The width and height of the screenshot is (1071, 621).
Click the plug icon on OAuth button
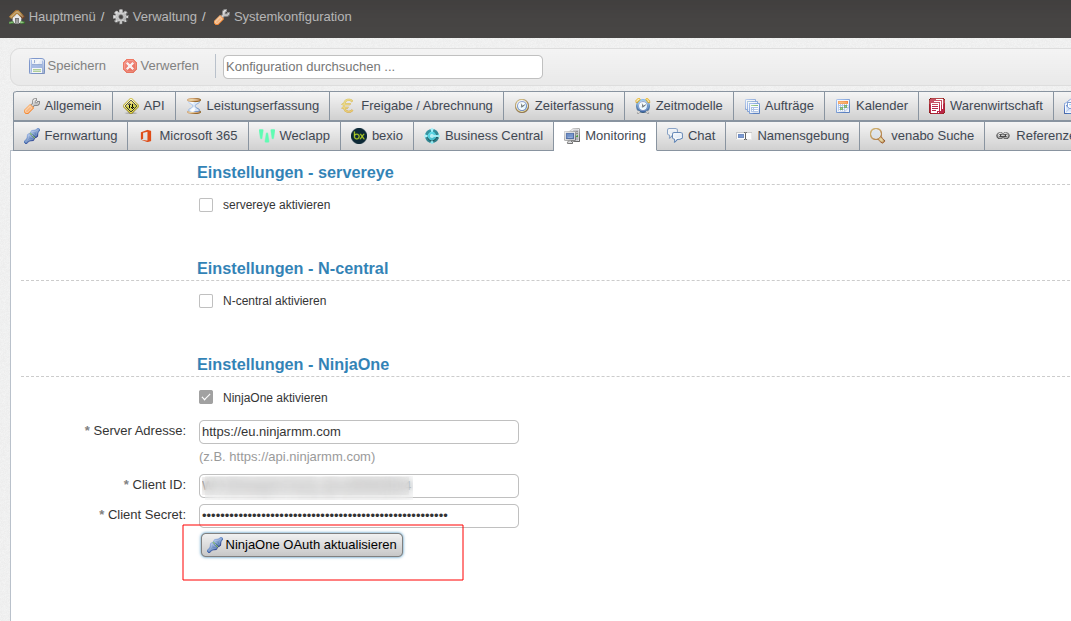click(215, 545)
